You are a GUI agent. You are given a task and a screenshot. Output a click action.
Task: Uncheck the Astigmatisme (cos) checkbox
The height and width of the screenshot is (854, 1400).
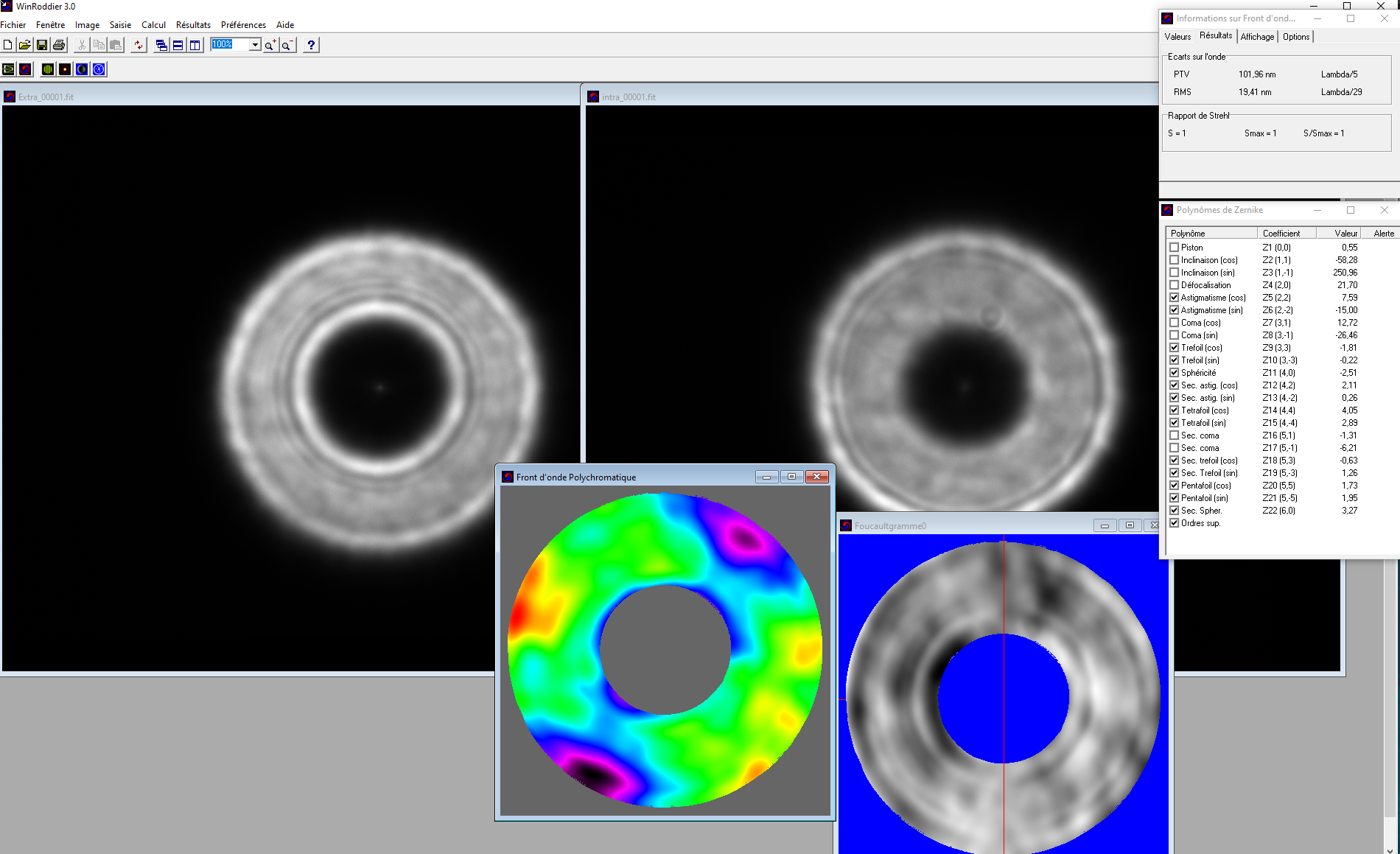point(1175,298)
